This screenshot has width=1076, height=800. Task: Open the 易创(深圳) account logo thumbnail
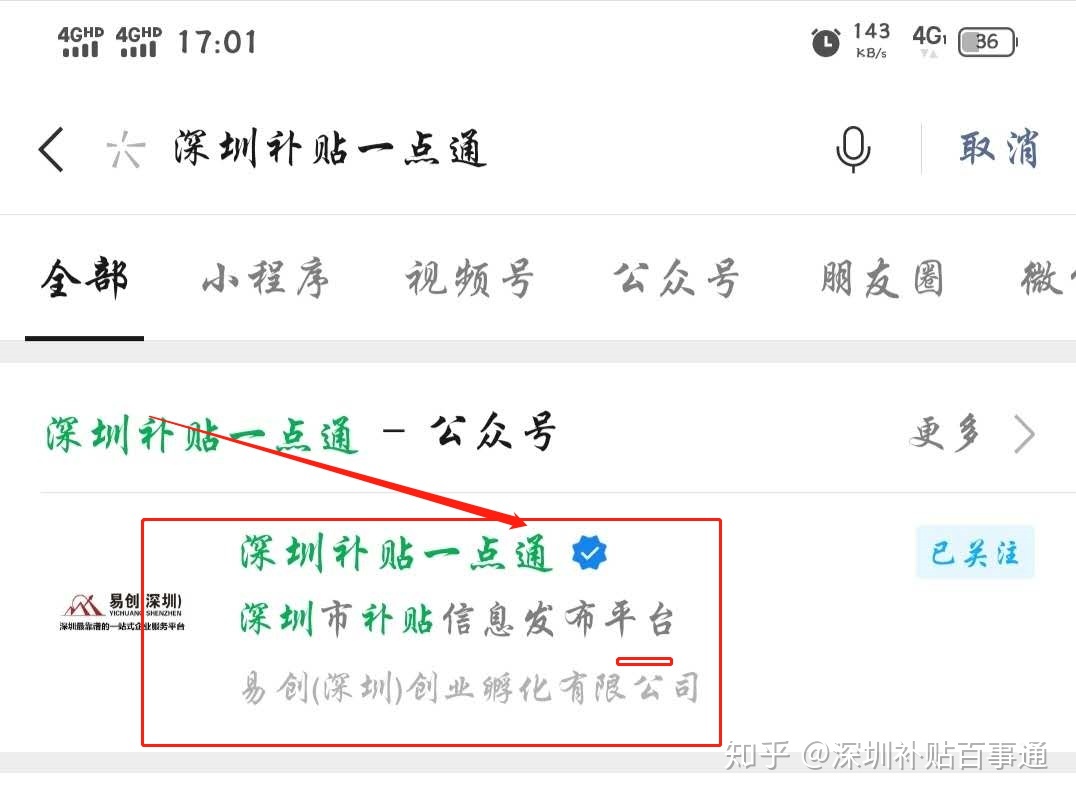[x=121, y=612]
